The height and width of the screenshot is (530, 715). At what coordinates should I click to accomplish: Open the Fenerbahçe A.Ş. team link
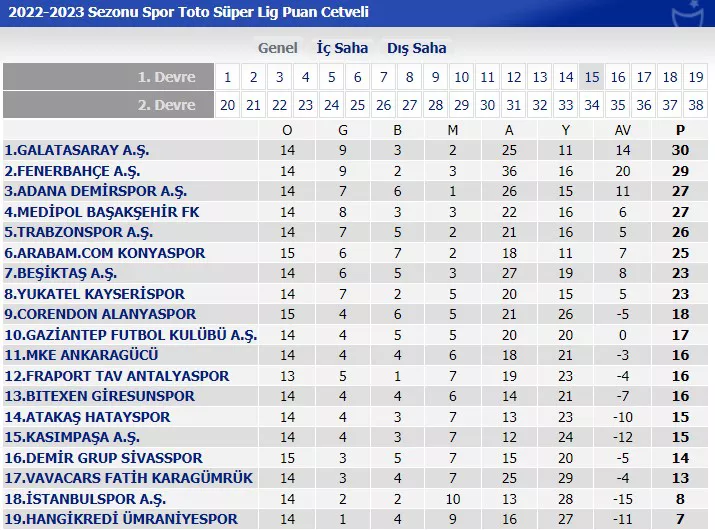click(x=72, y=171)
